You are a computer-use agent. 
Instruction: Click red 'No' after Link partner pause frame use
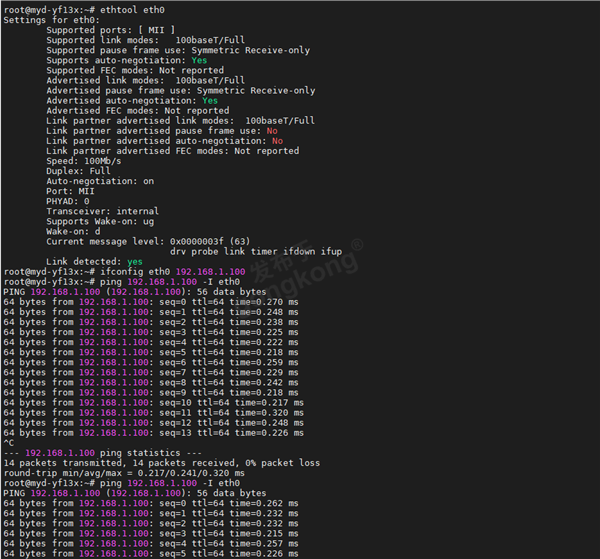[272, 131]
